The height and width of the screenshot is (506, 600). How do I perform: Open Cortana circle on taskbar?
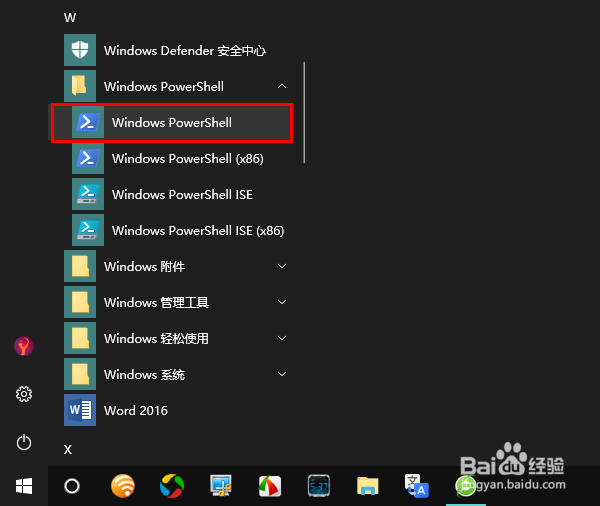pos(72,486)
